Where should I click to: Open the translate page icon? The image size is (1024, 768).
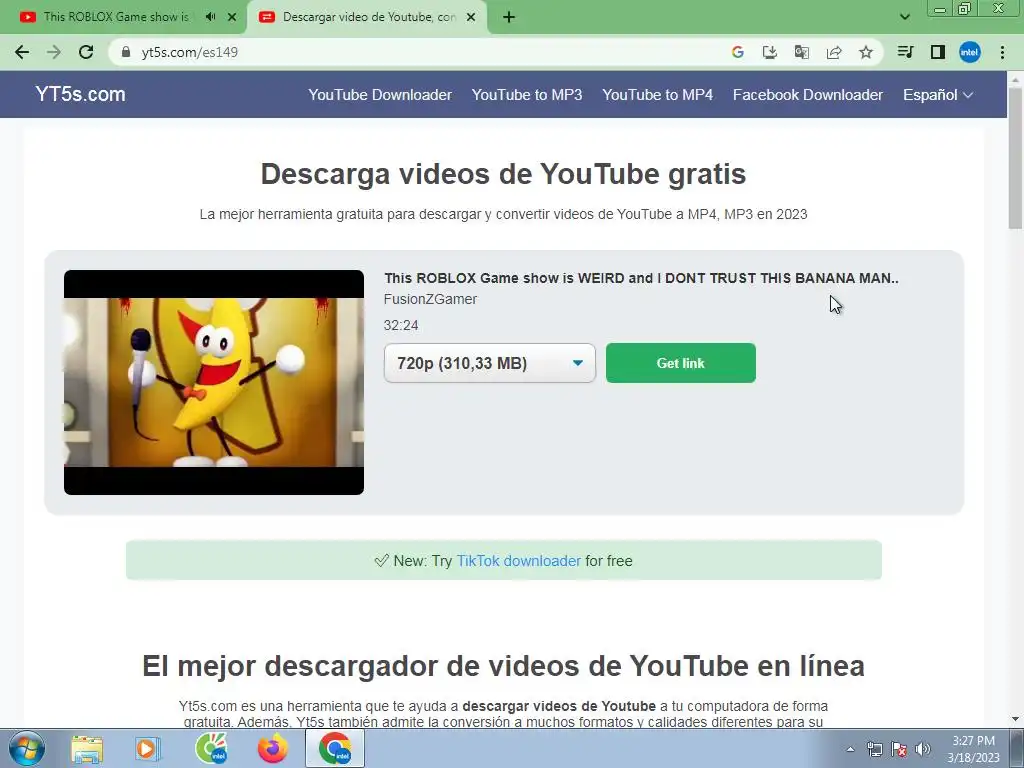pos(802,52)
